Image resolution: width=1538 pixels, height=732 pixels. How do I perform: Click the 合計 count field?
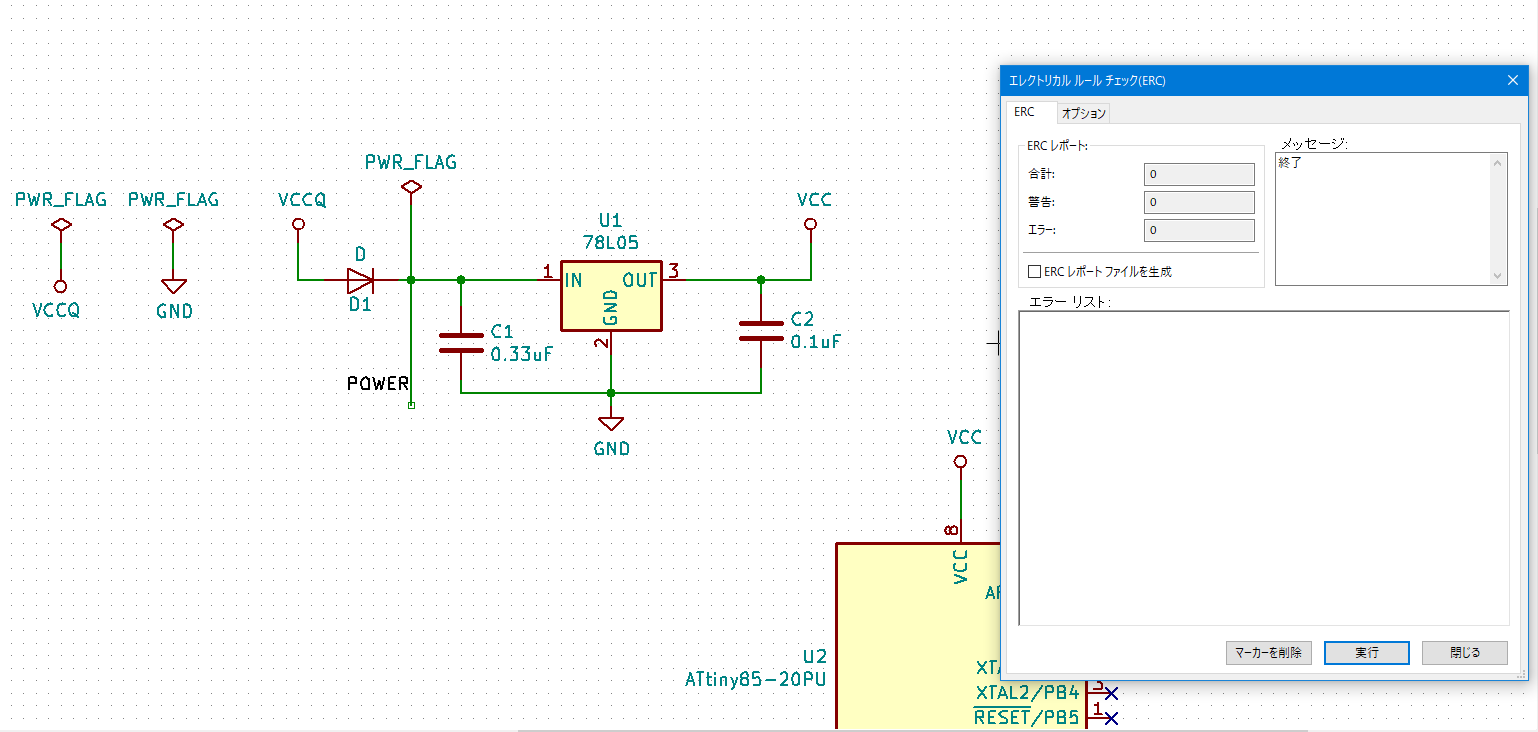point(1199,174)
